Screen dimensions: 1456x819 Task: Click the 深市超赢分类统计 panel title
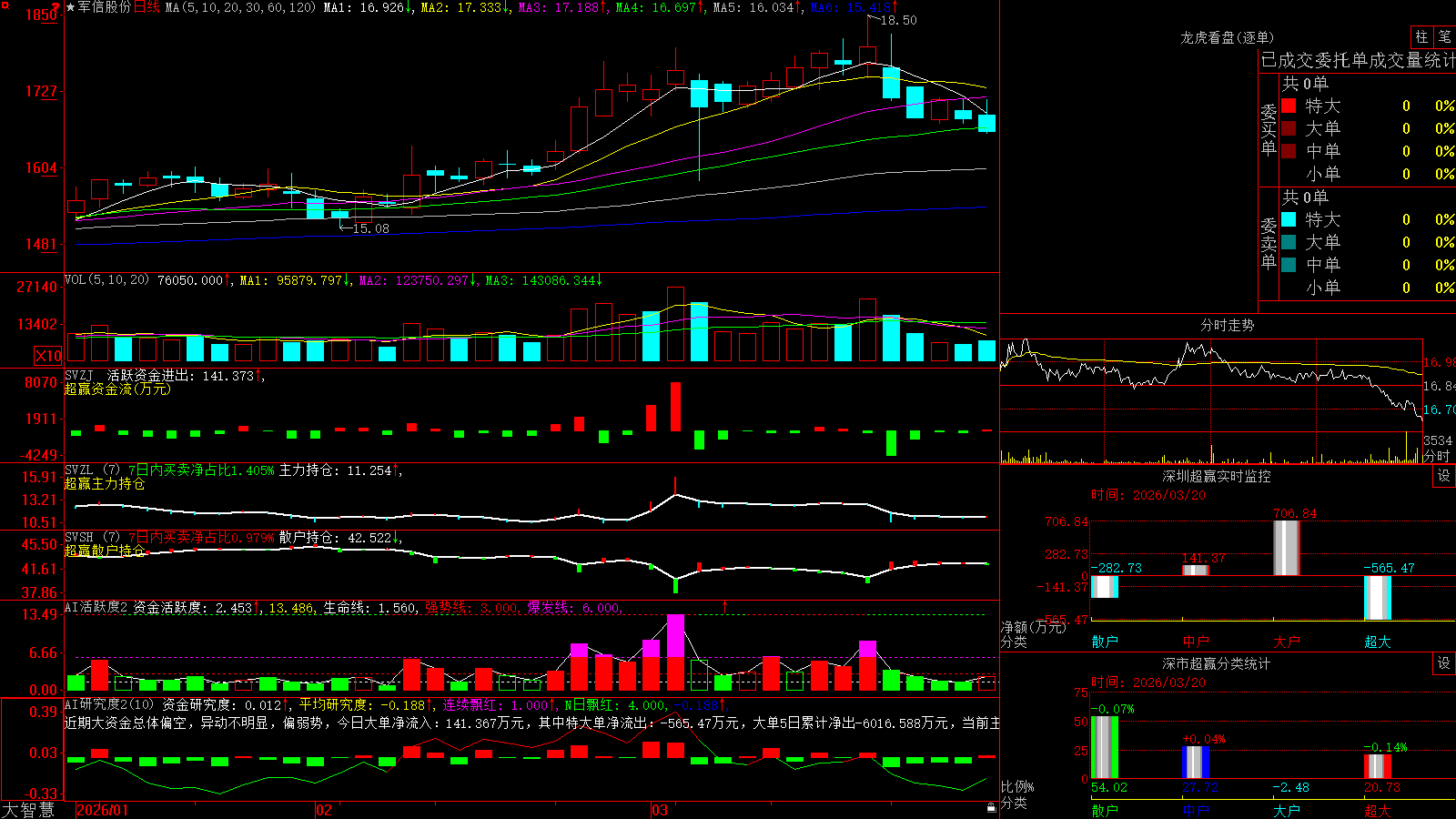coord(1216,663)
